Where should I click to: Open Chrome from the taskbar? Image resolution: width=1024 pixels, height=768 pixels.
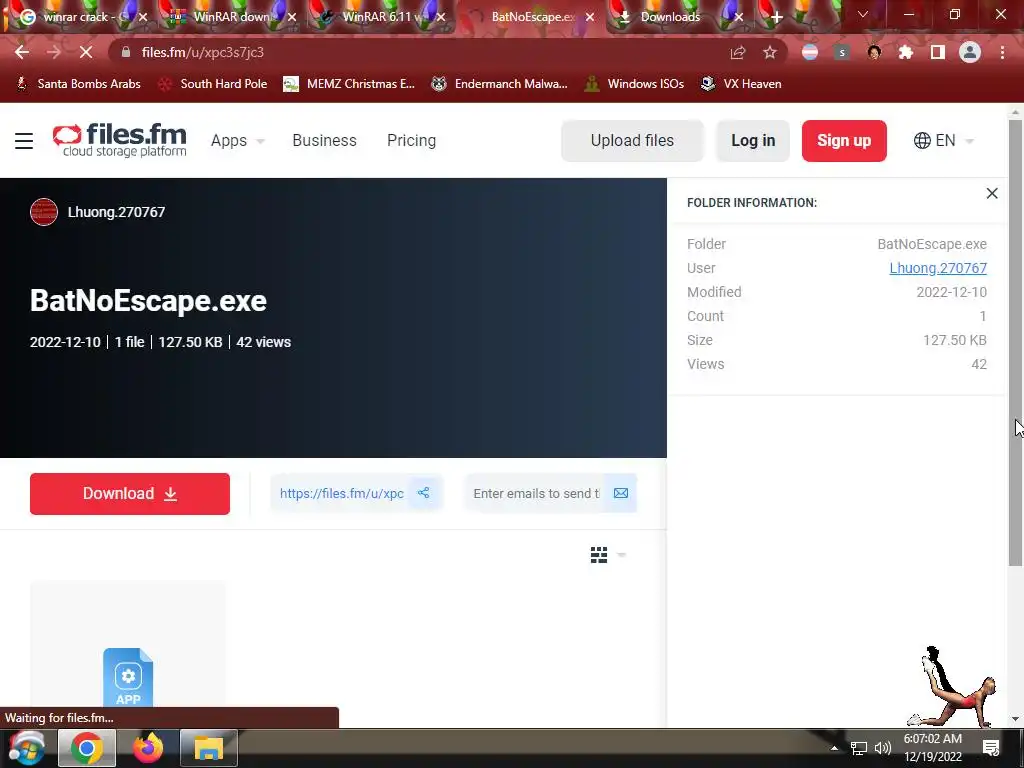pos(87,748)
